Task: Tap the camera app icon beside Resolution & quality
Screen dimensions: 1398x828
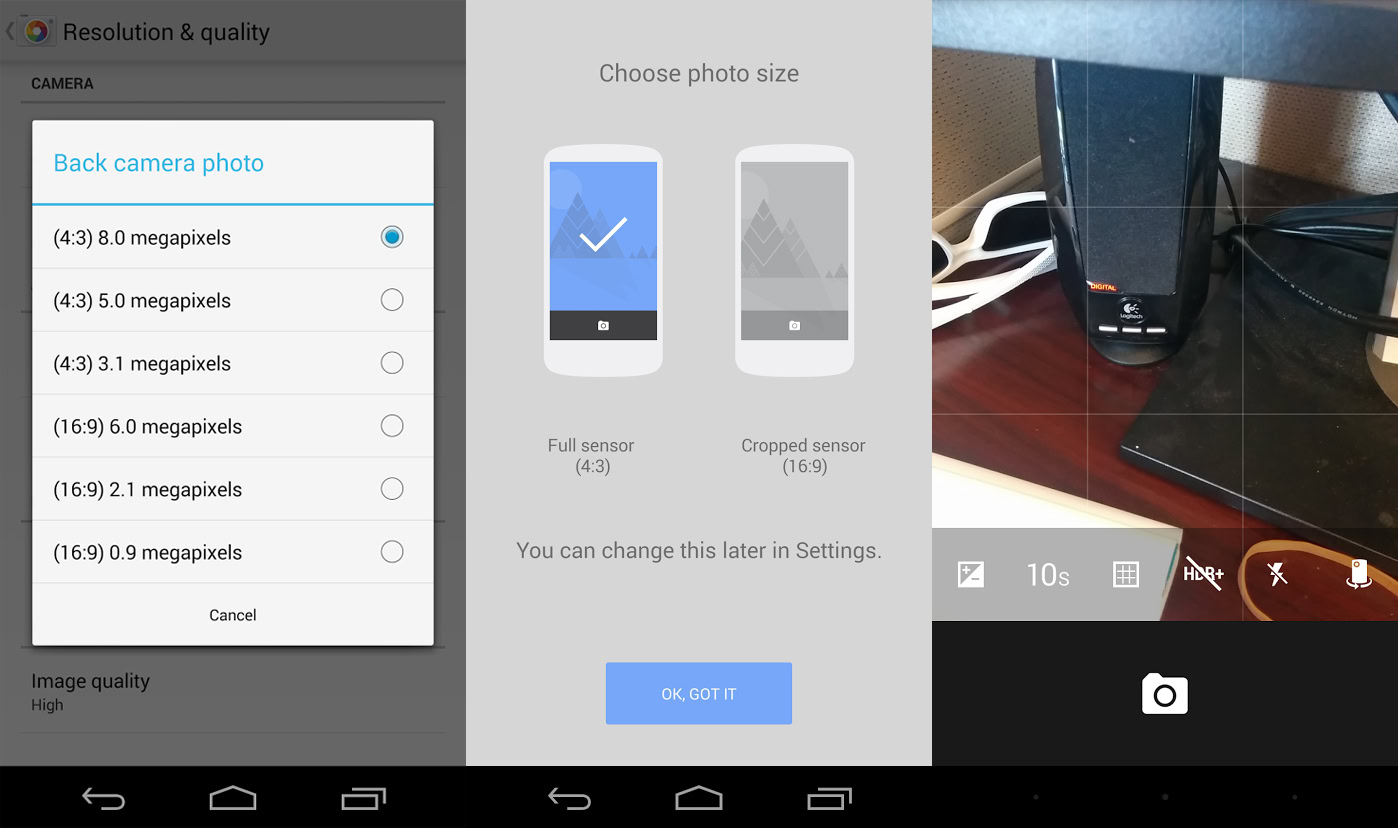Action: [x=36, y=31]
